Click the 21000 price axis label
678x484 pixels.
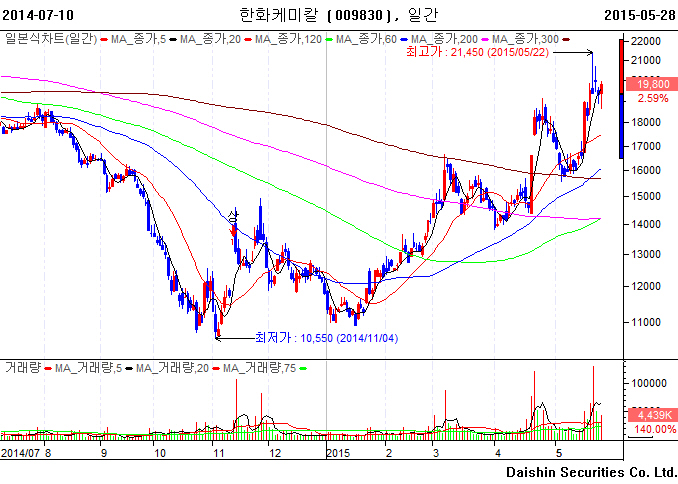(x=646, y=61)
